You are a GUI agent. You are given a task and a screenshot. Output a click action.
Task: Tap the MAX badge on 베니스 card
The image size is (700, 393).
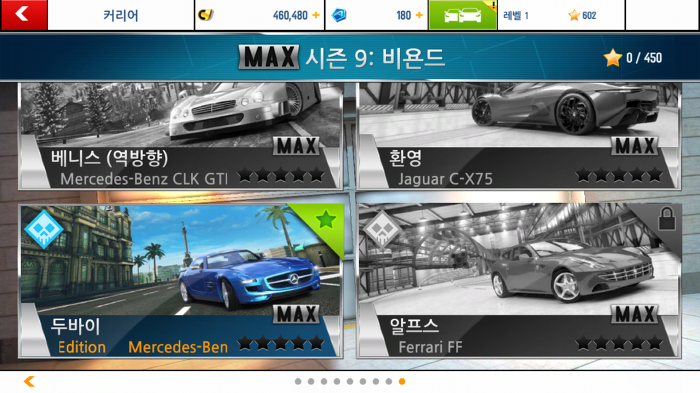(296, 146)
